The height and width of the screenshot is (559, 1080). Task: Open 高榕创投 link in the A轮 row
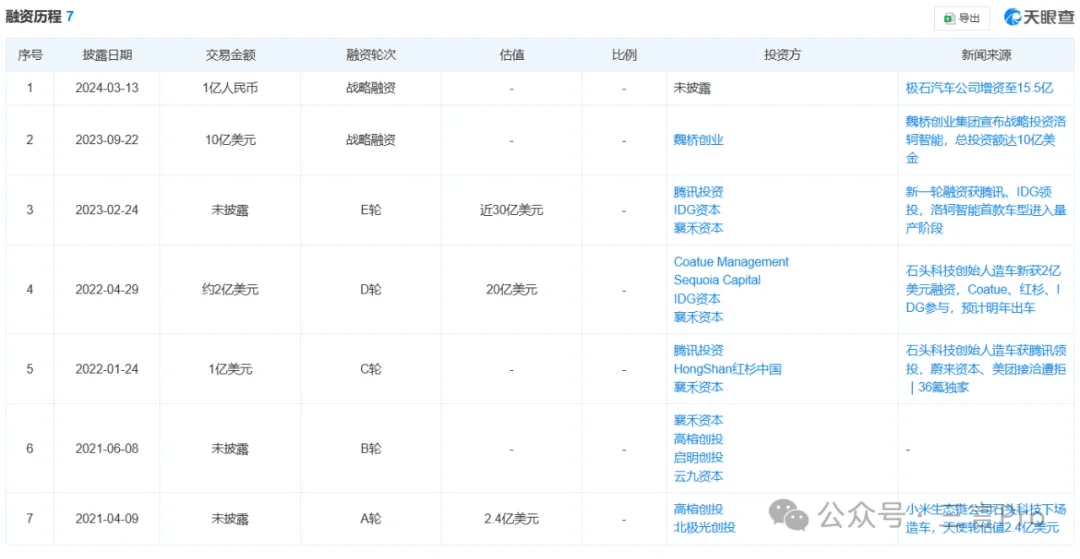(698, 509)
